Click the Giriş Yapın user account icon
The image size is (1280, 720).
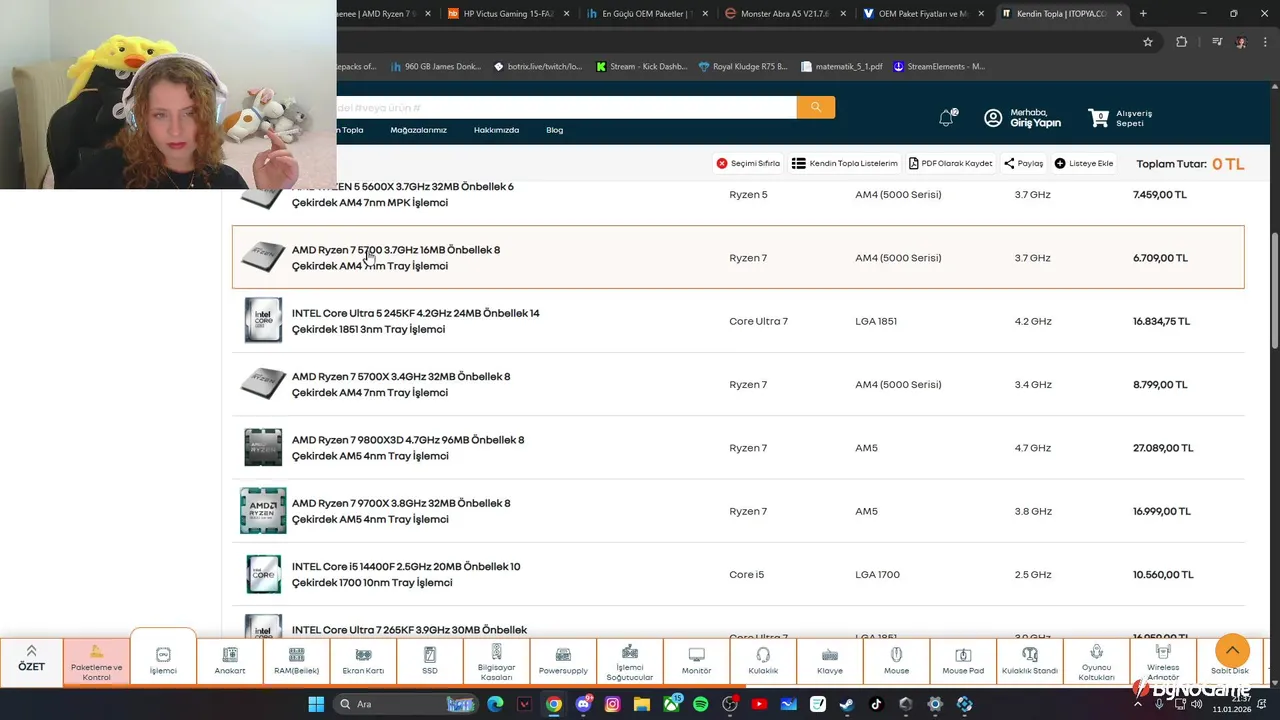click(993, 118)
